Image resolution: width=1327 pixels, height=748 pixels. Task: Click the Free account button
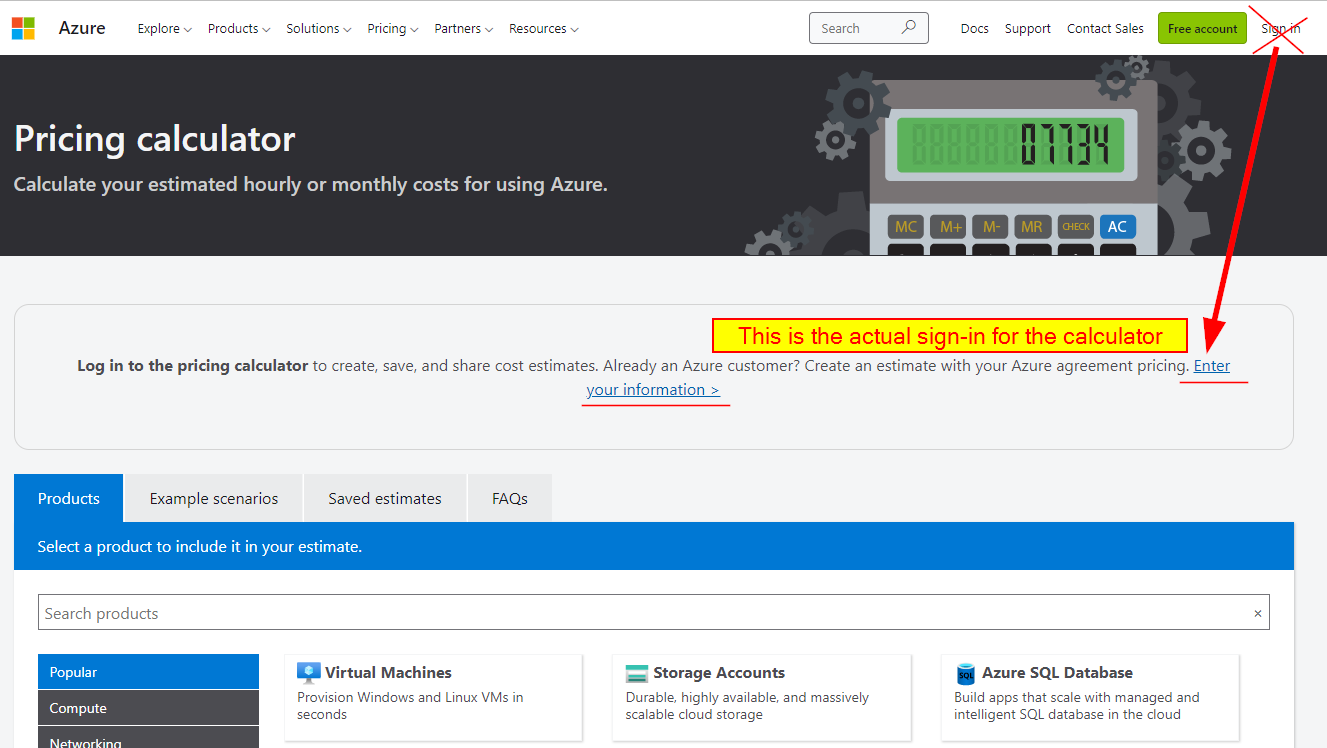click(x=1203, y=28)
